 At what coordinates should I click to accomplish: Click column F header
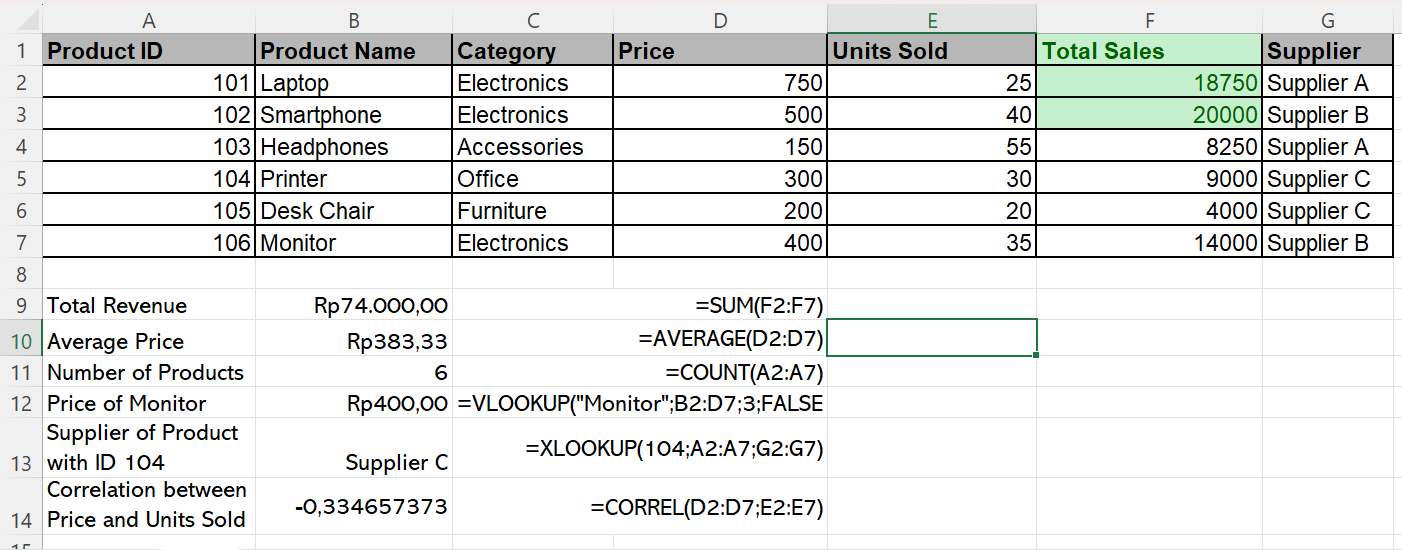(x=1148, y=18)
